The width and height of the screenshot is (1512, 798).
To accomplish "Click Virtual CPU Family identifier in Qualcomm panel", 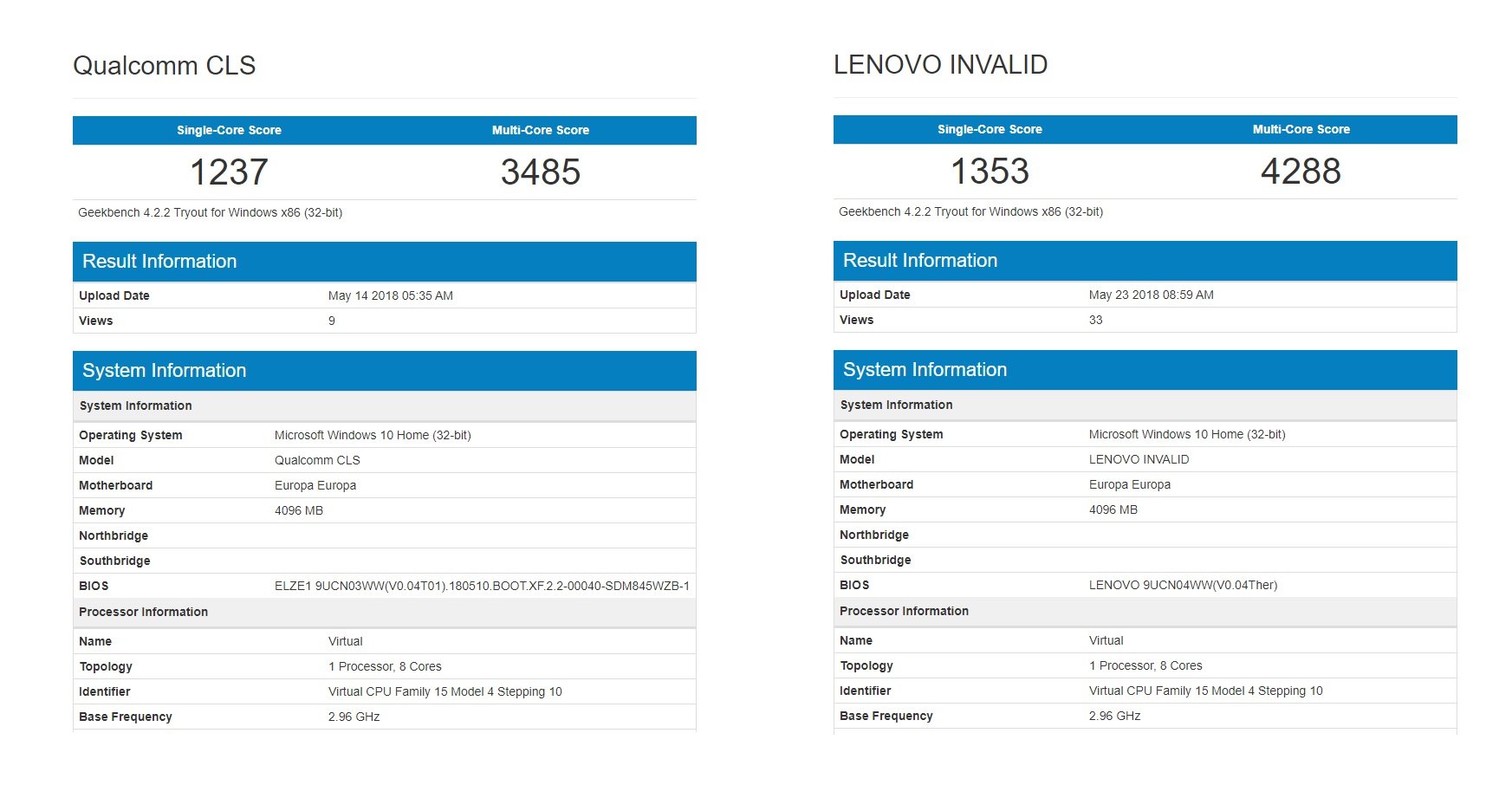I will 445,691.
